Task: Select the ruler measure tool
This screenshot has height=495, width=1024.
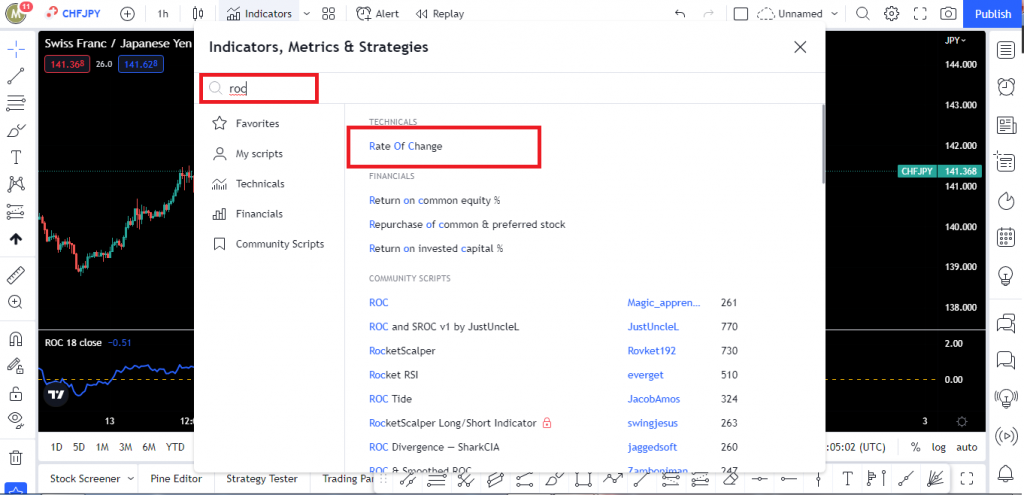Action: pyautogui.click(x=16, y=275)
